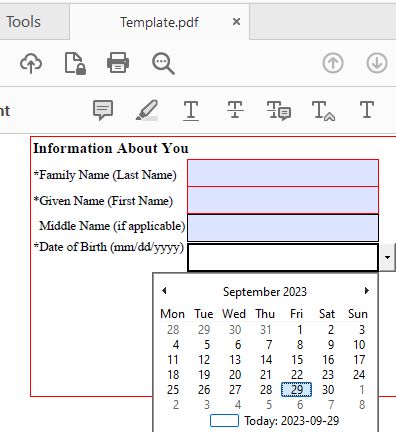
Task: Select September 13 in calendar
Action: (235, 360)
